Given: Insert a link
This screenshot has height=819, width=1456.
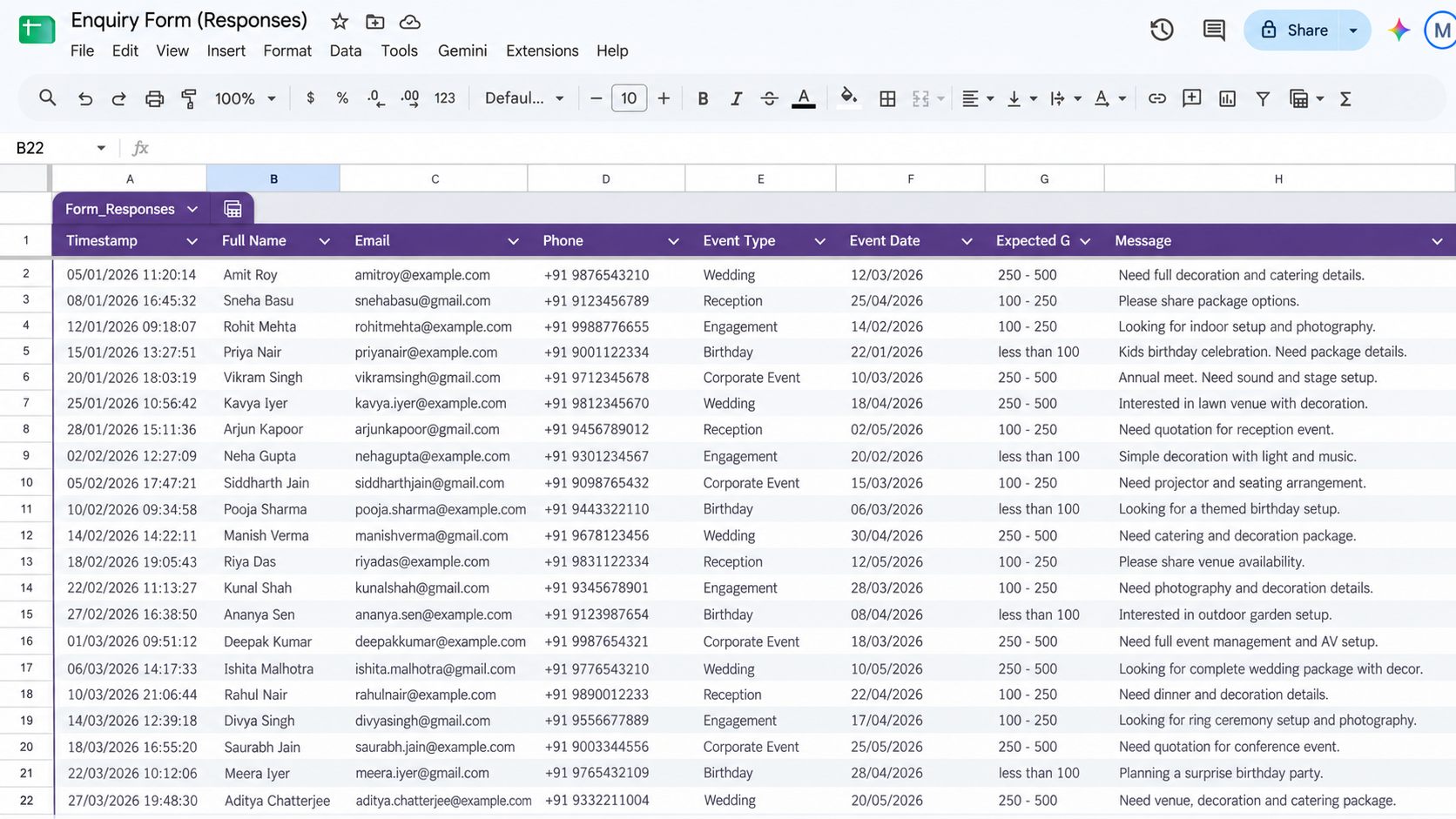Looking at the screenshot, I should pos(1156,99).
